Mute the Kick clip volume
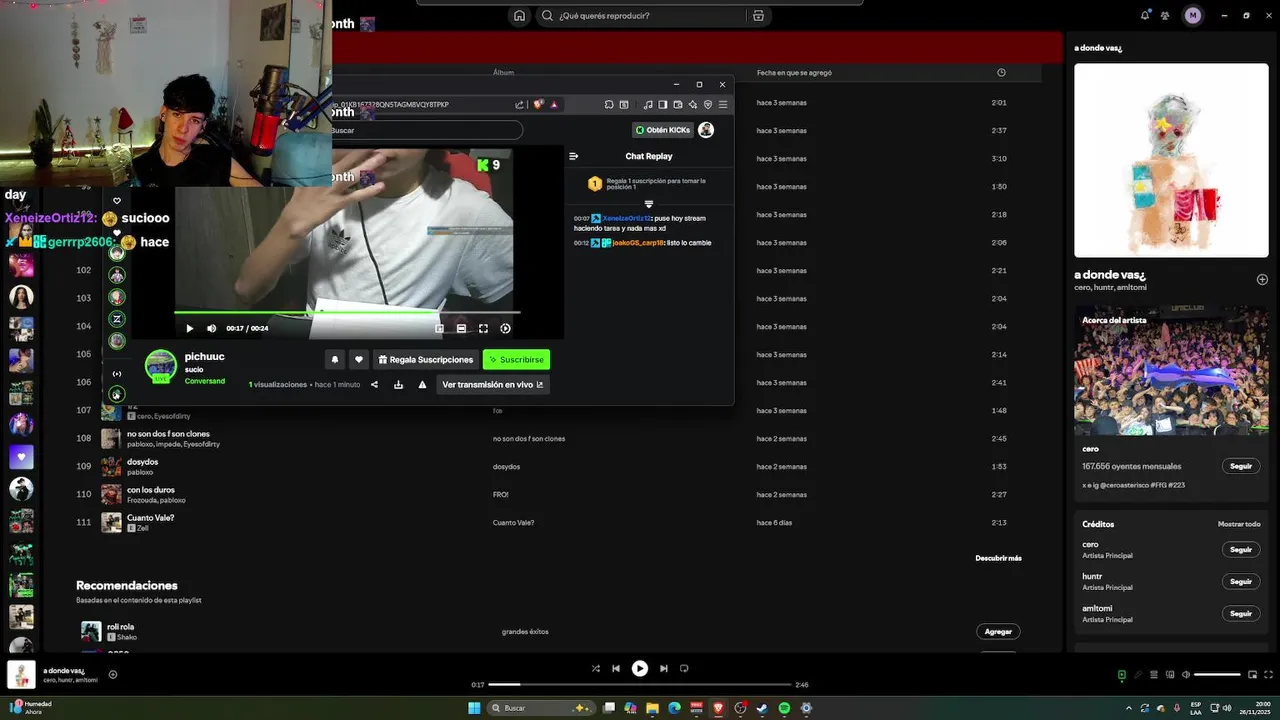Image resolution: width=1280 pixels, height=720 pixels. [211, 328]
